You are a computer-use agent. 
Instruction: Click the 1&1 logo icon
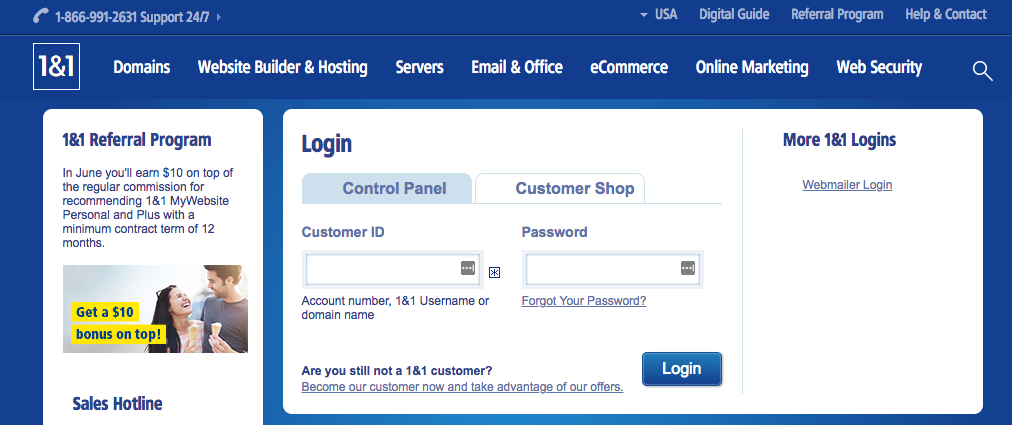pyautogui.click(x=56, y=67)
